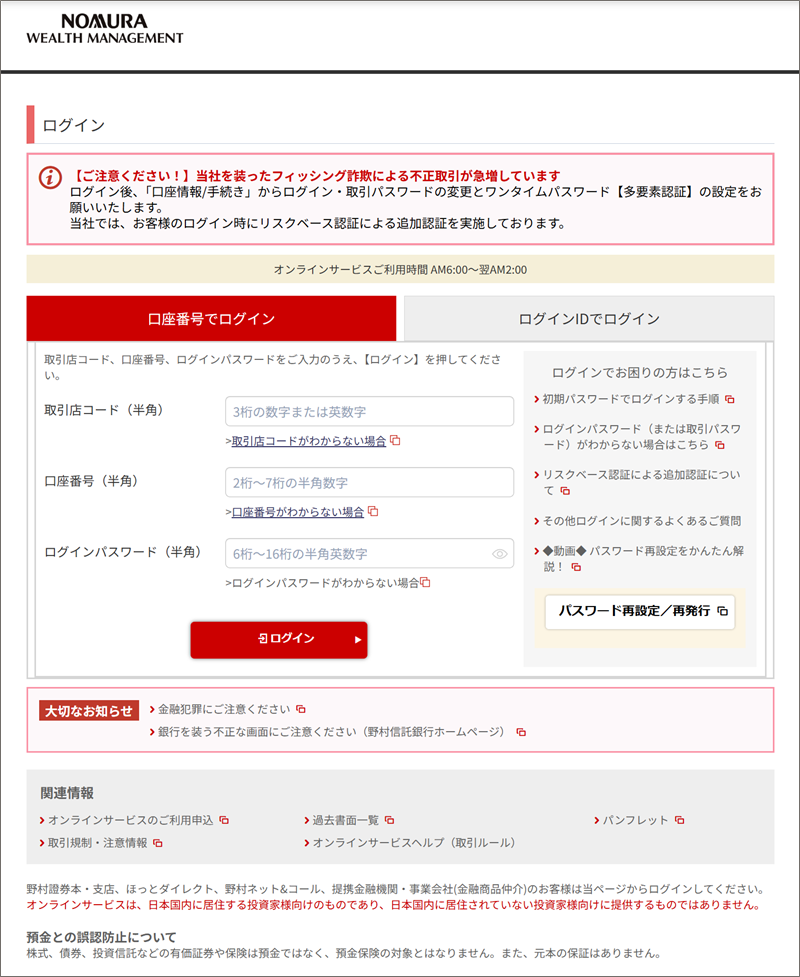Switch to 口座番号でログイン tab
Viewport: 800px width, 977px height.
pos(211,319)
